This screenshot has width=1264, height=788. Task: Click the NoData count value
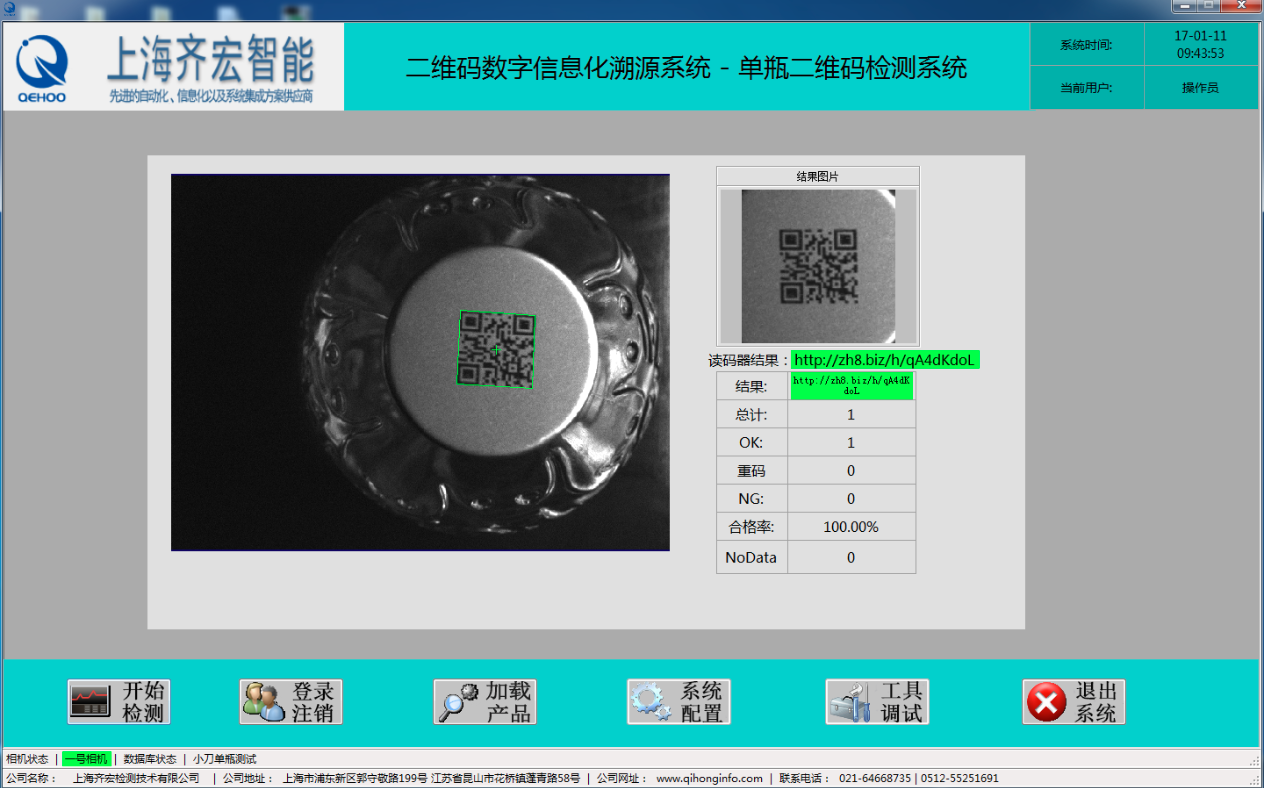pyautogui.click(x=851, y=557)
